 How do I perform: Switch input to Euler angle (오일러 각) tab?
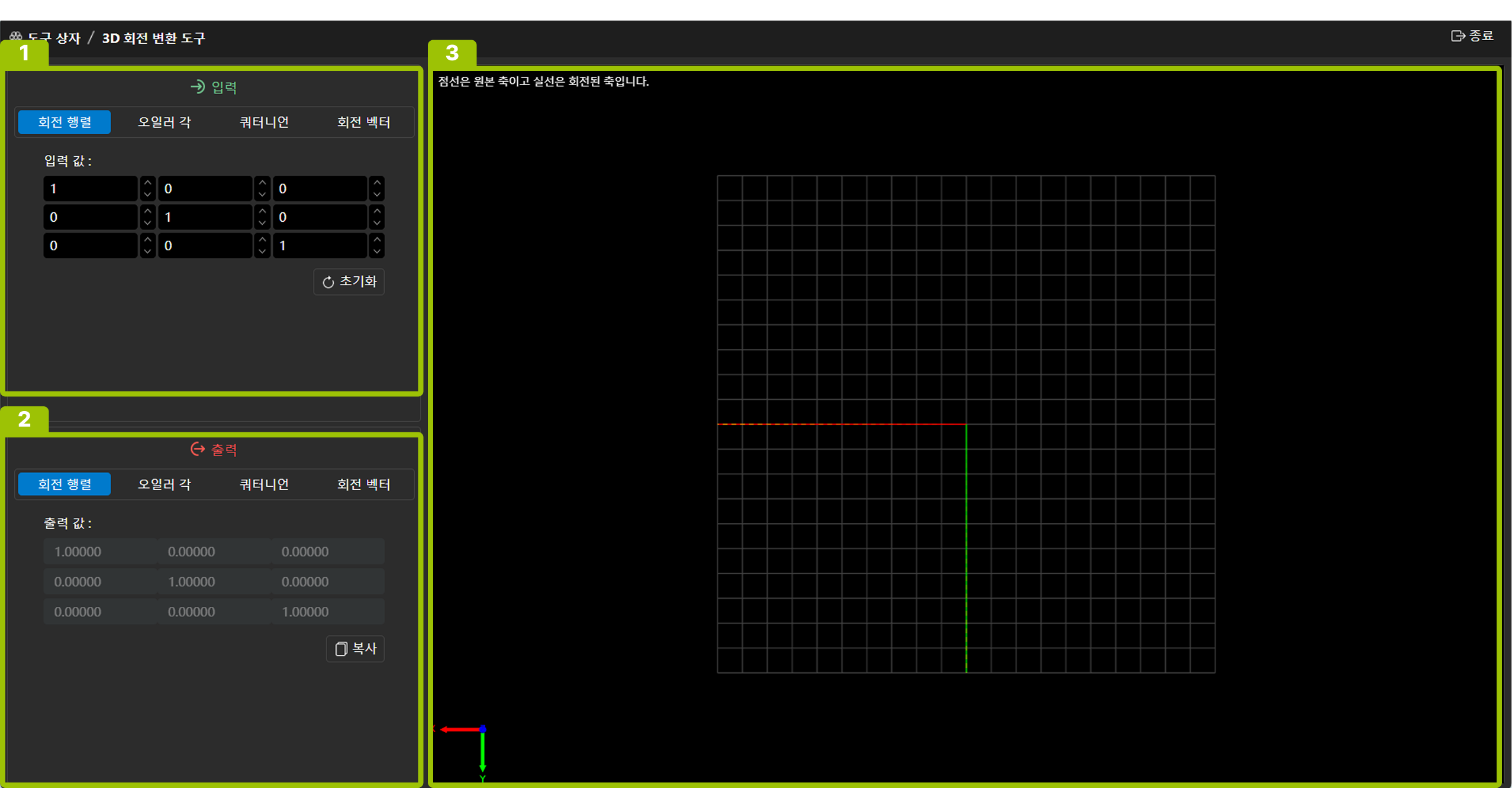[x=164, y=122]
